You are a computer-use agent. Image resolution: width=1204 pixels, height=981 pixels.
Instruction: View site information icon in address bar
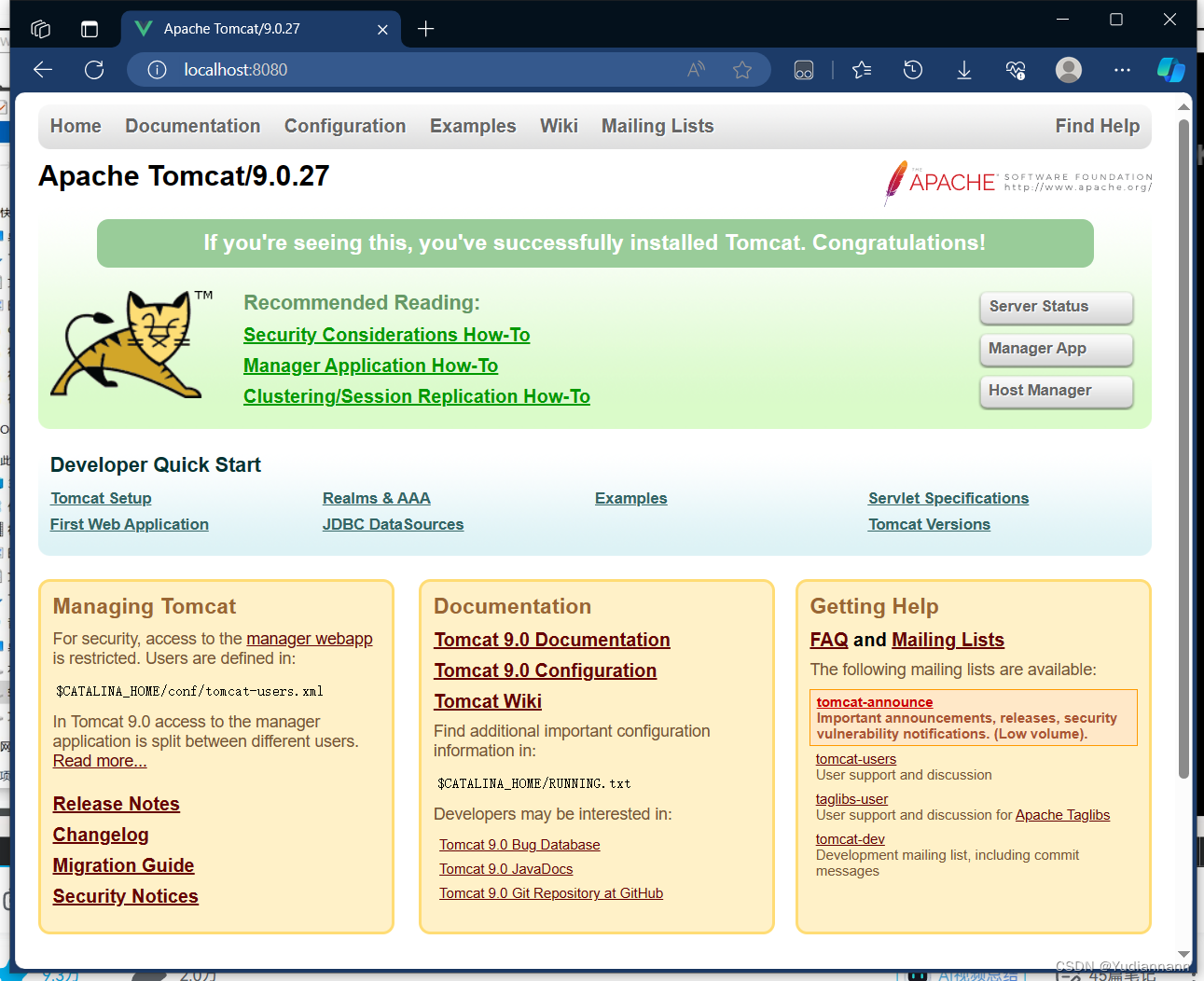[x=157, y=70]
